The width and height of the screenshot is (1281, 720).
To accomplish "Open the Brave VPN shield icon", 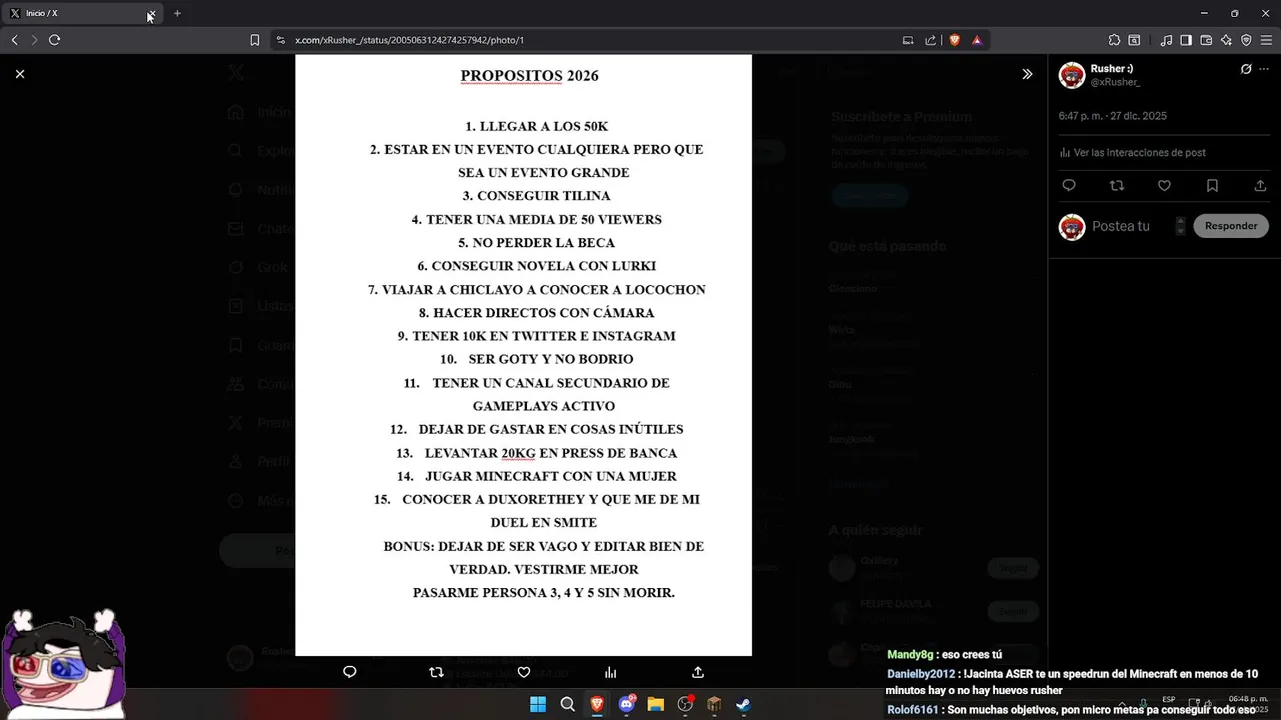I will coord(1246,40).
